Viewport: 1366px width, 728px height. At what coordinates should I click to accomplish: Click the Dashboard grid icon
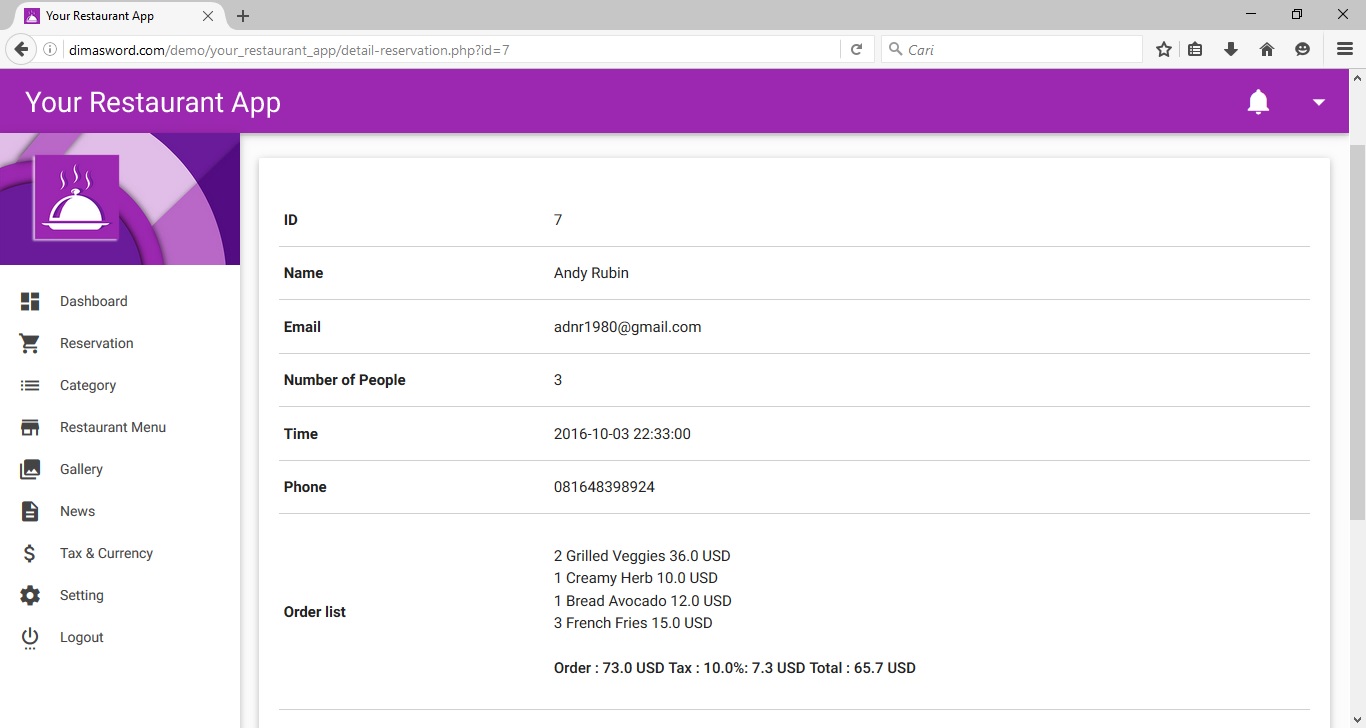[x=30, y=301]
